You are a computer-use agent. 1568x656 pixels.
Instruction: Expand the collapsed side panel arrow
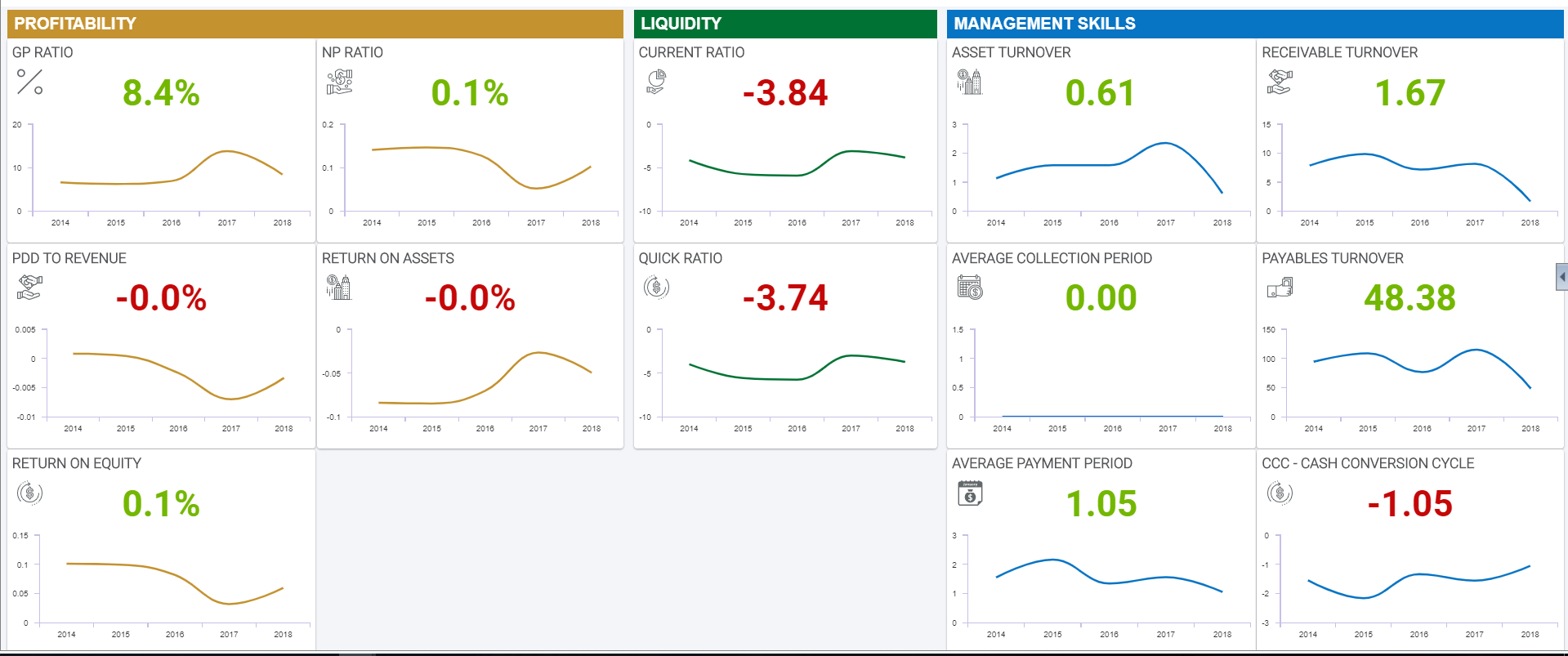[x=1561, y=277]
